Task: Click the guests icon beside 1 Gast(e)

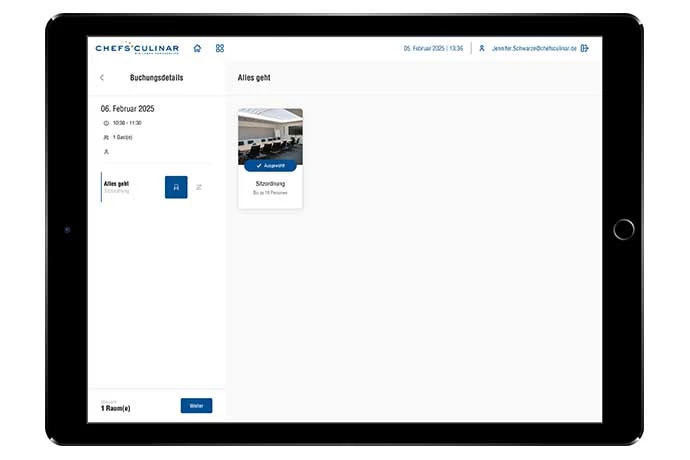Action: [106, 137]
